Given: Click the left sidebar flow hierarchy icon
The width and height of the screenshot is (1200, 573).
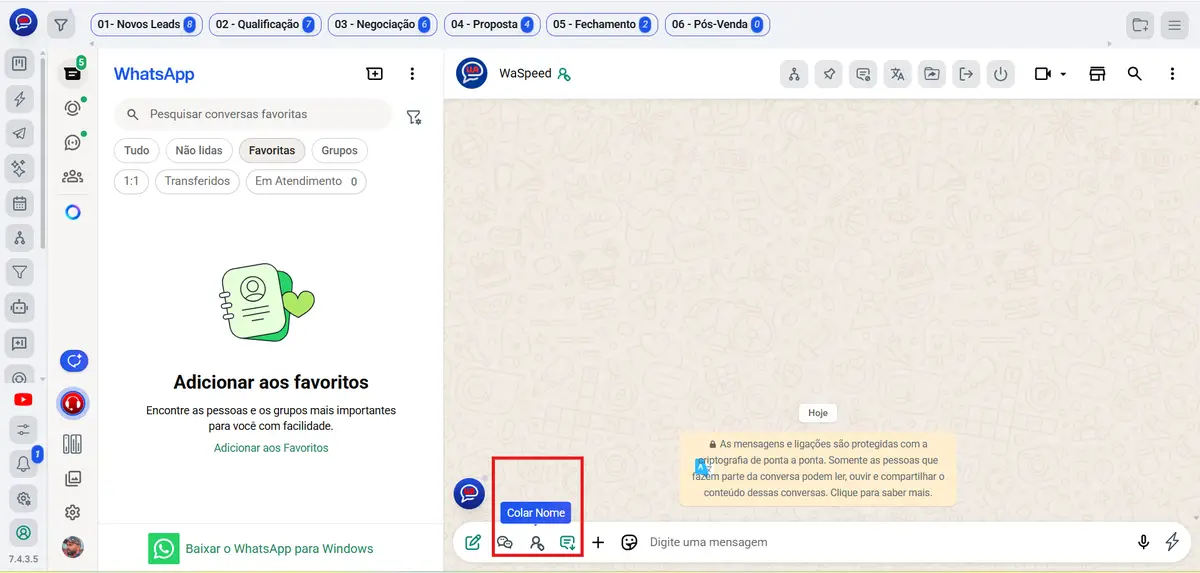Looking at the screenshot, I should click(x=19, y=238).
